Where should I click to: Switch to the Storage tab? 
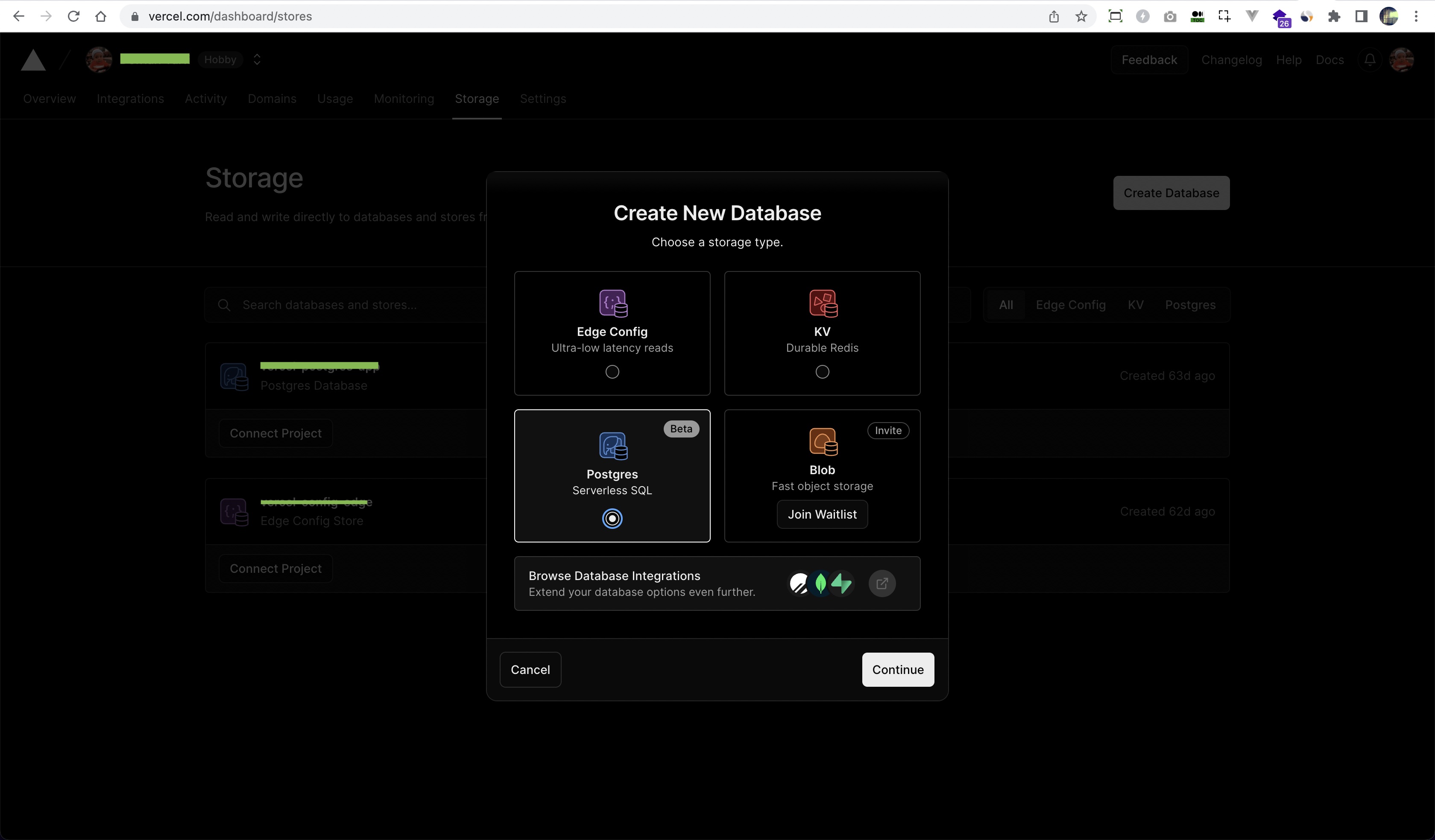point(478,99)
